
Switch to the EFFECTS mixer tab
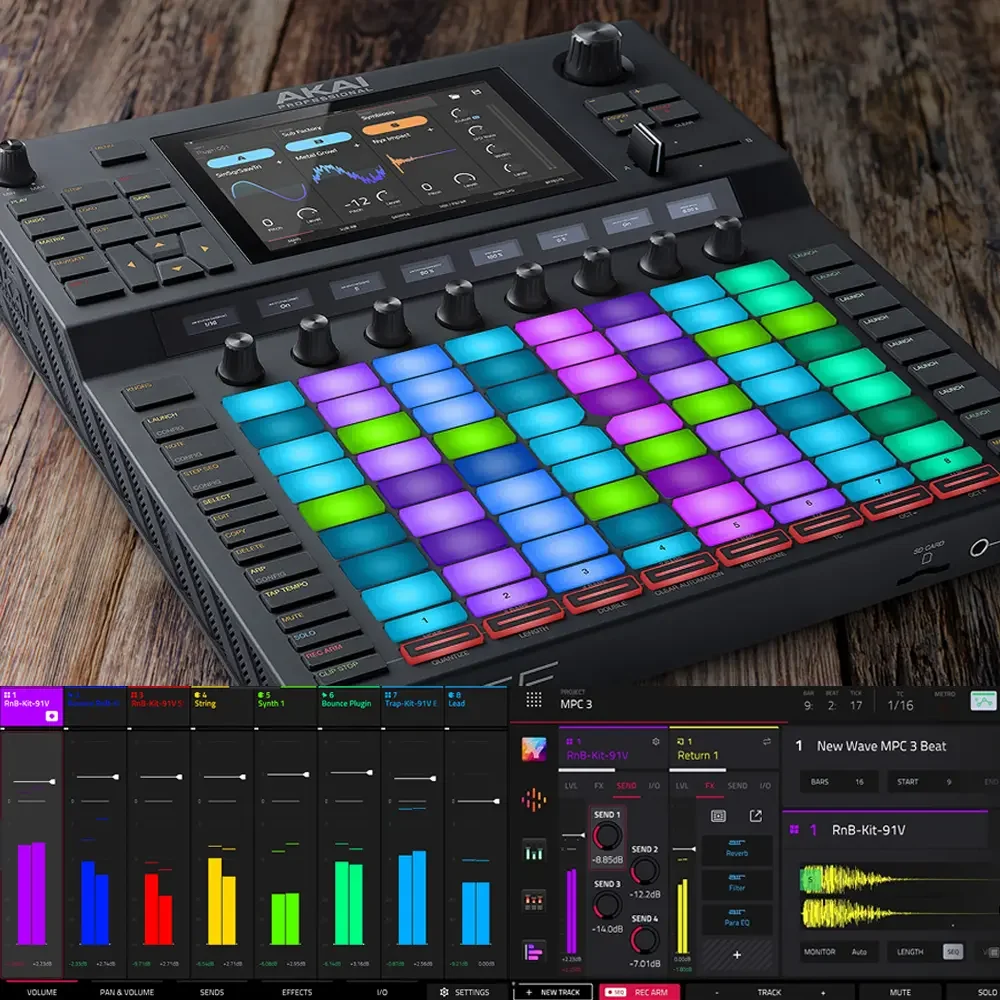coord(297,992)
